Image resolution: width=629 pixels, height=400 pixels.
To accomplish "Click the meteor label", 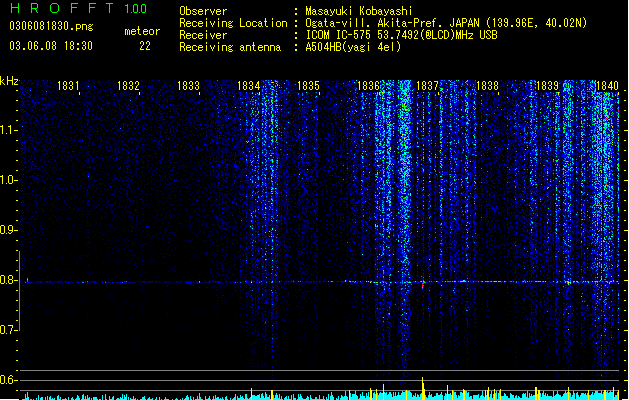I will click(x=142, y=31).
